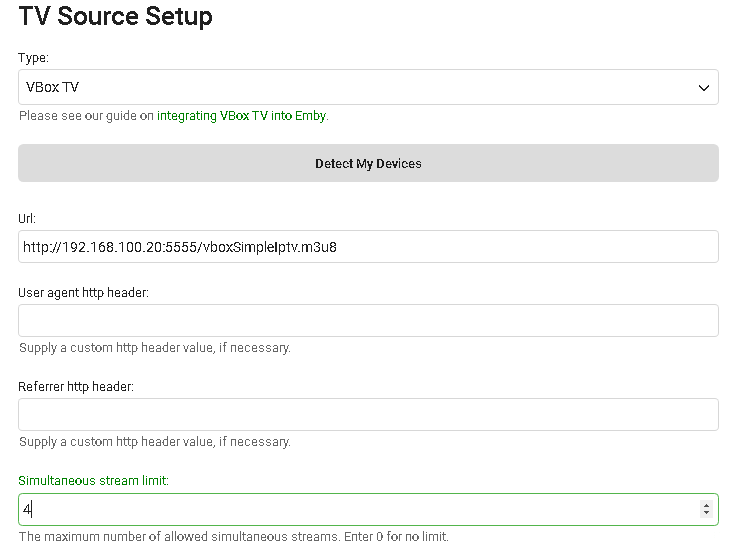Select the "Referrer http header:" label

(76, 386)
